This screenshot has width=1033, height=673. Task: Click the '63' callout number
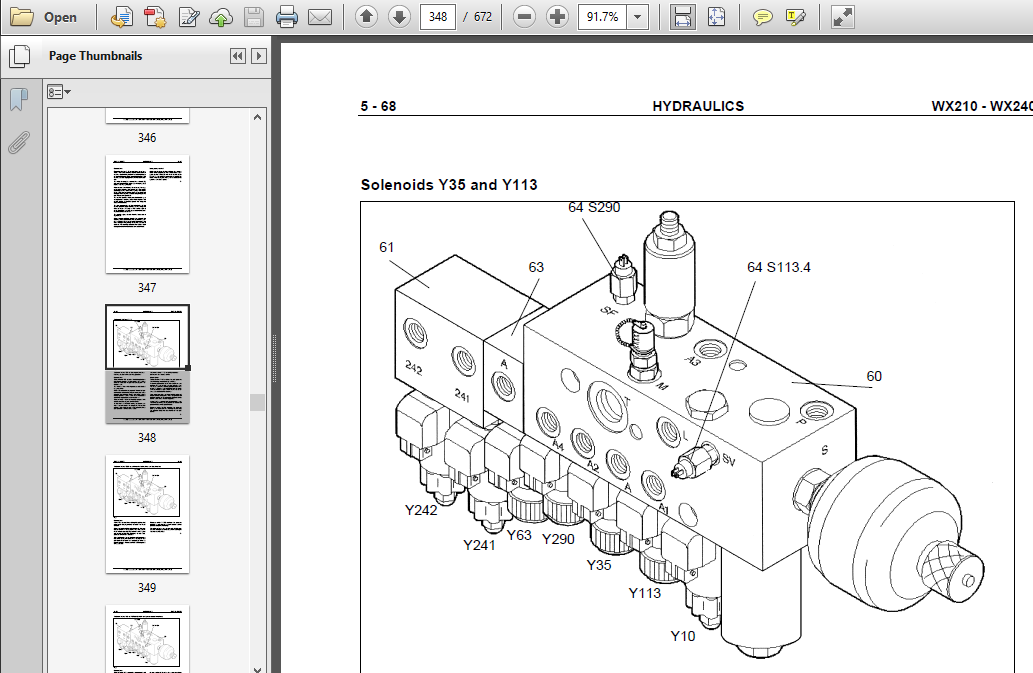tap(536, 267)
